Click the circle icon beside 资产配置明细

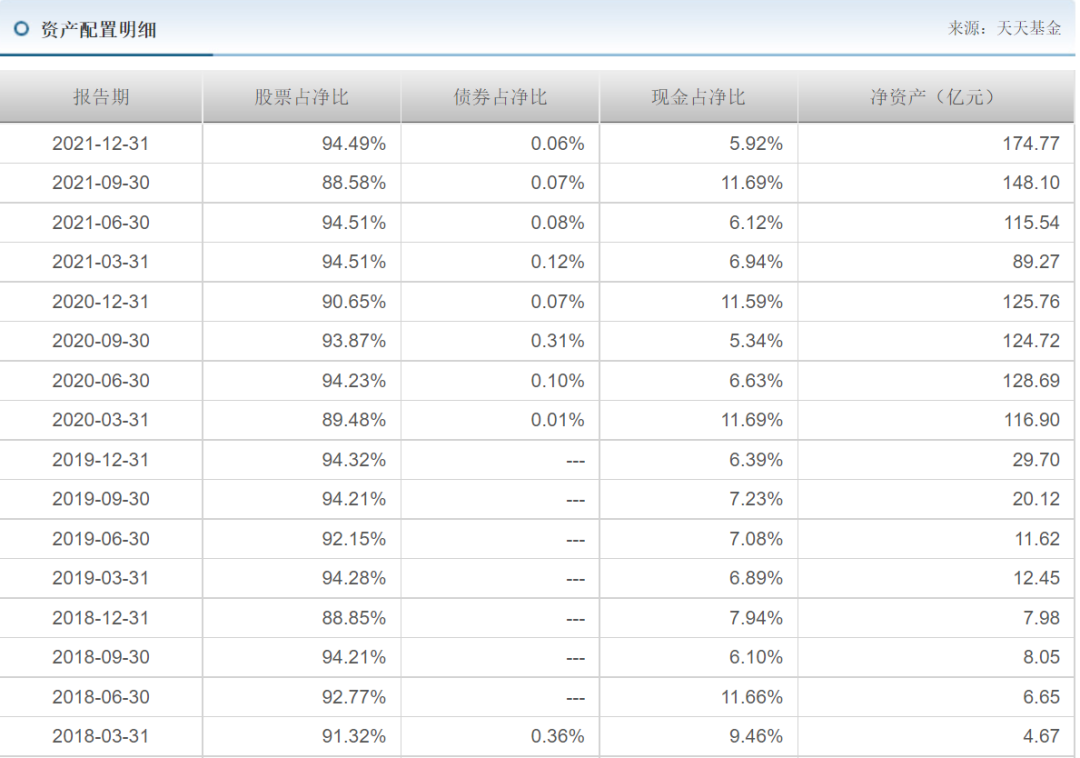click(x=21, y=29)
